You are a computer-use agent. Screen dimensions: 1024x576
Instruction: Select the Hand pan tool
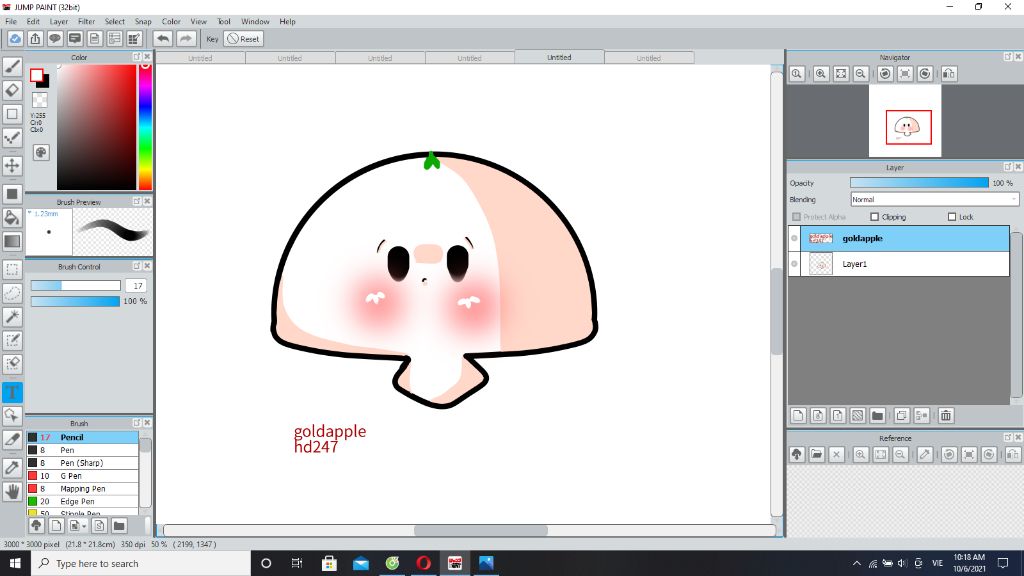click(12, 491)
